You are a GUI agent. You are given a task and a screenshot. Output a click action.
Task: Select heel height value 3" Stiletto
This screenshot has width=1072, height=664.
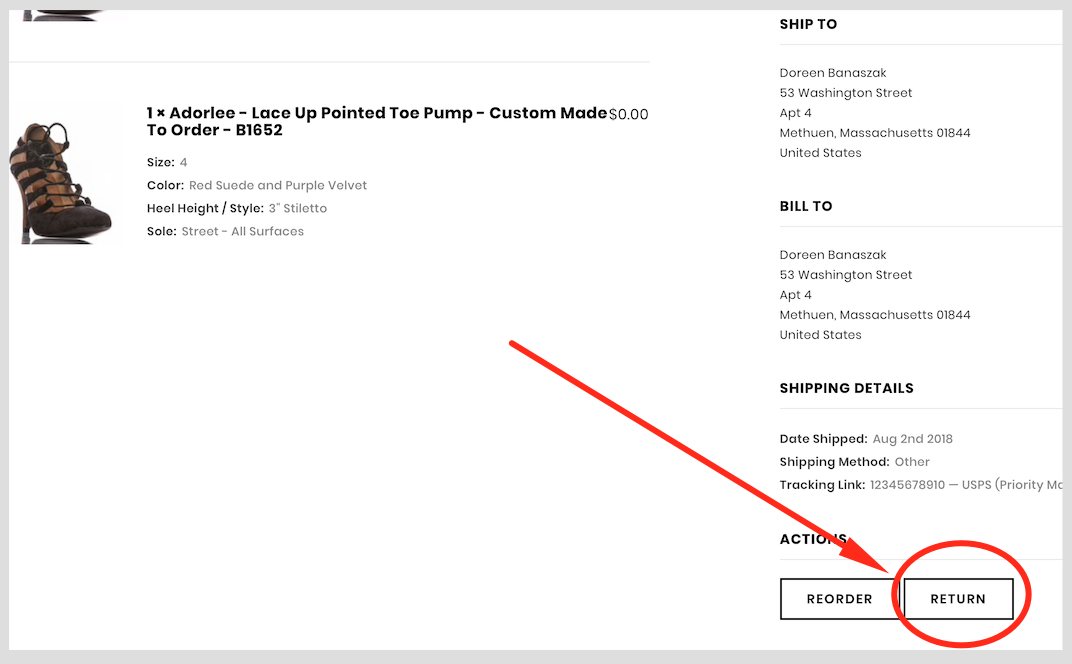coord(297,209)
